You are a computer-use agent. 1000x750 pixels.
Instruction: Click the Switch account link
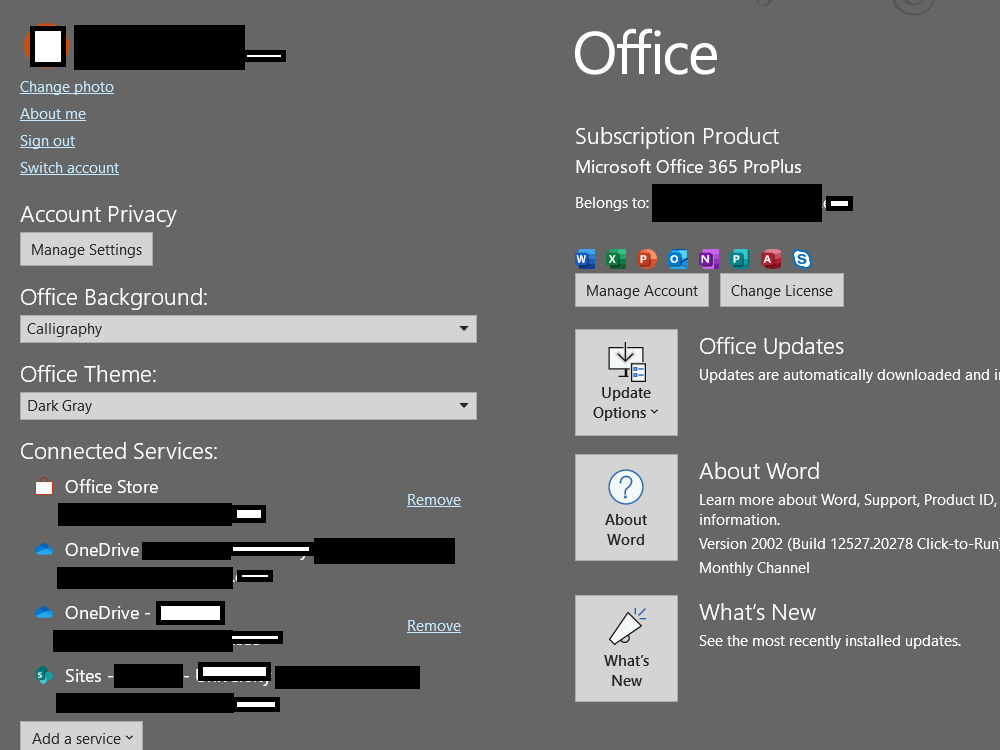[70, 168]
